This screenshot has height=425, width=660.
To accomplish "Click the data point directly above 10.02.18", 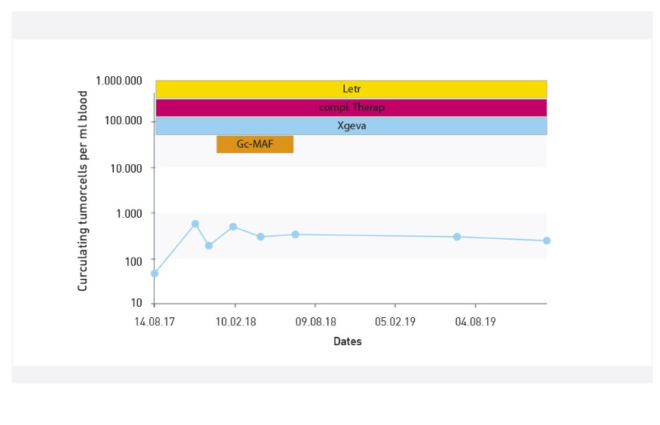I will [233, 227].
